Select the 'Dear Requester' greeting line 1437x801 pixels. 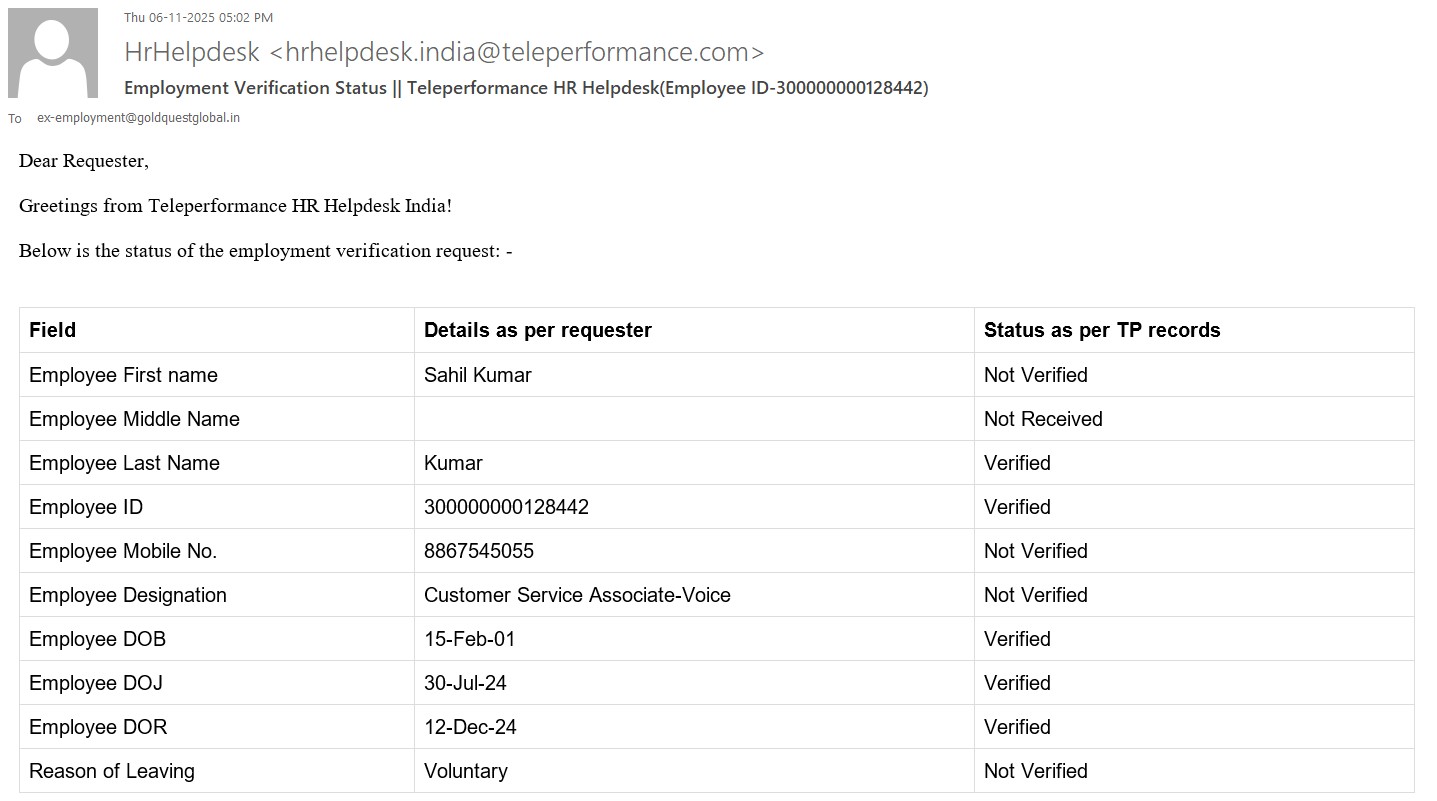pos(84,161)
